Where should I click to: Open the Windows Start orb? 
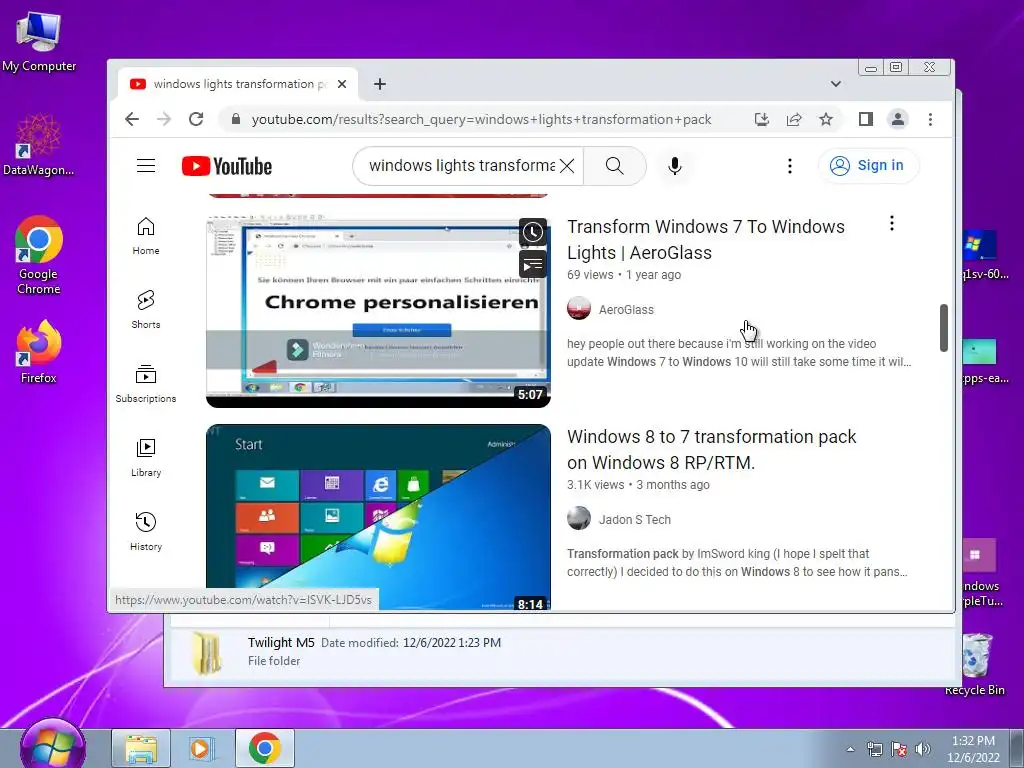tap(52, 744)
